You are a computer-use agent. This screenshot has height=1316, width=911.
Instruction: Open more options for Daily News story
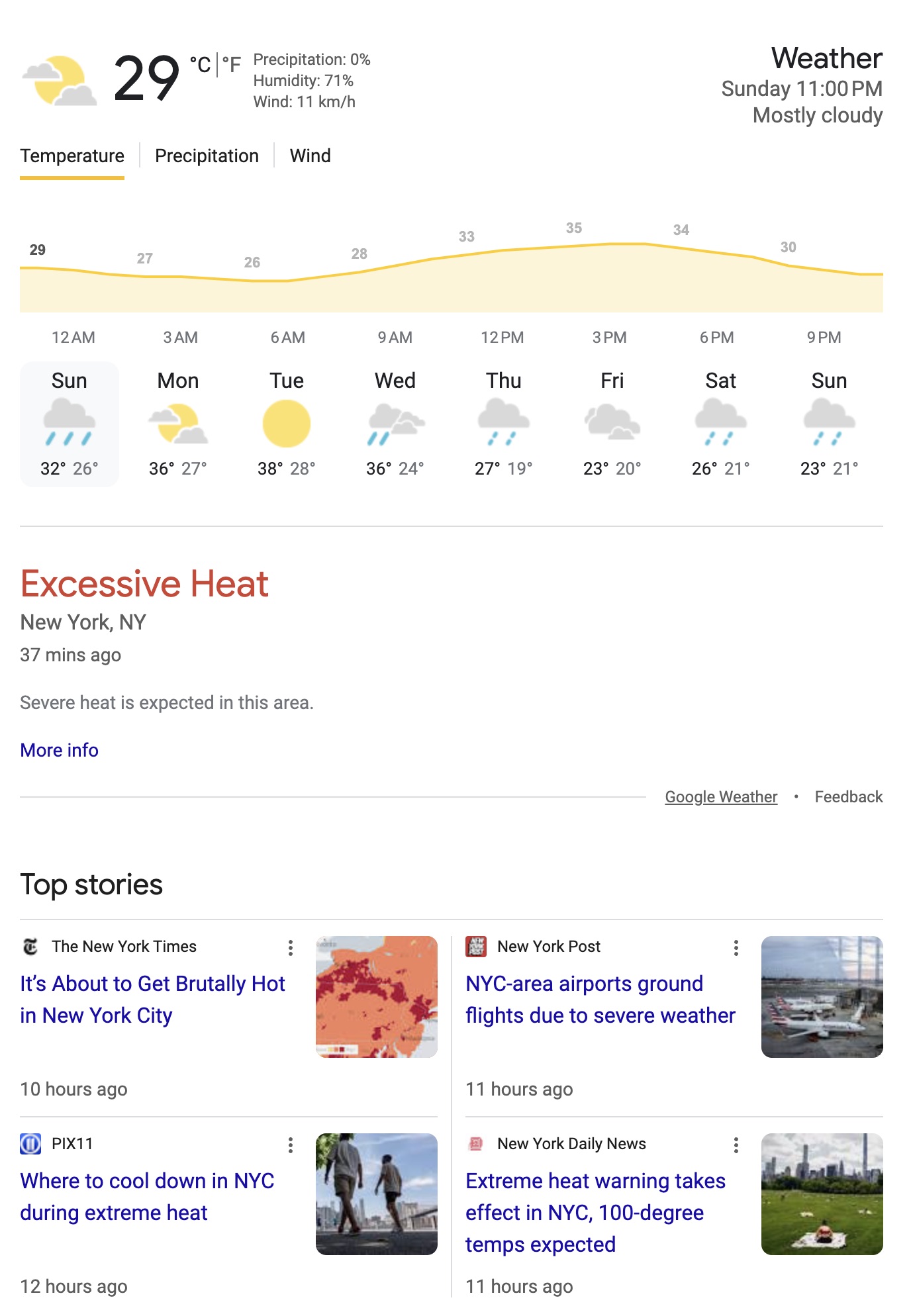736,1145
